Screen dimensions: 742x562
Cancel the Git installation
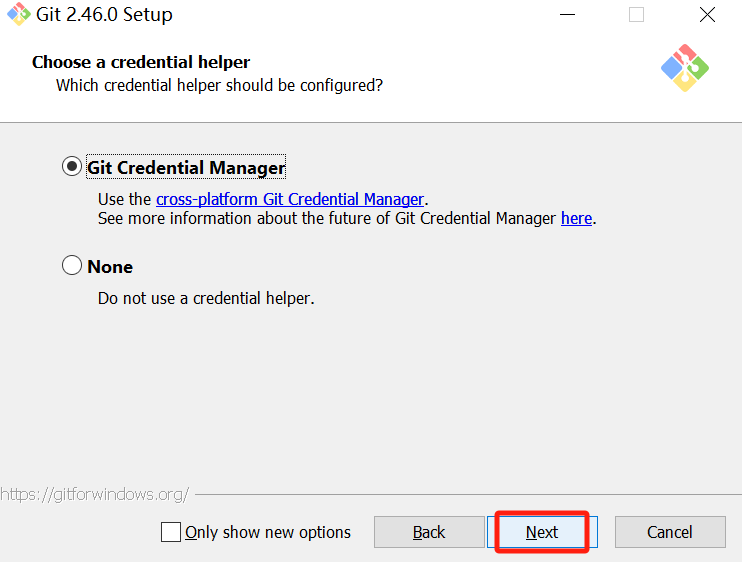[x=669, y=532]
